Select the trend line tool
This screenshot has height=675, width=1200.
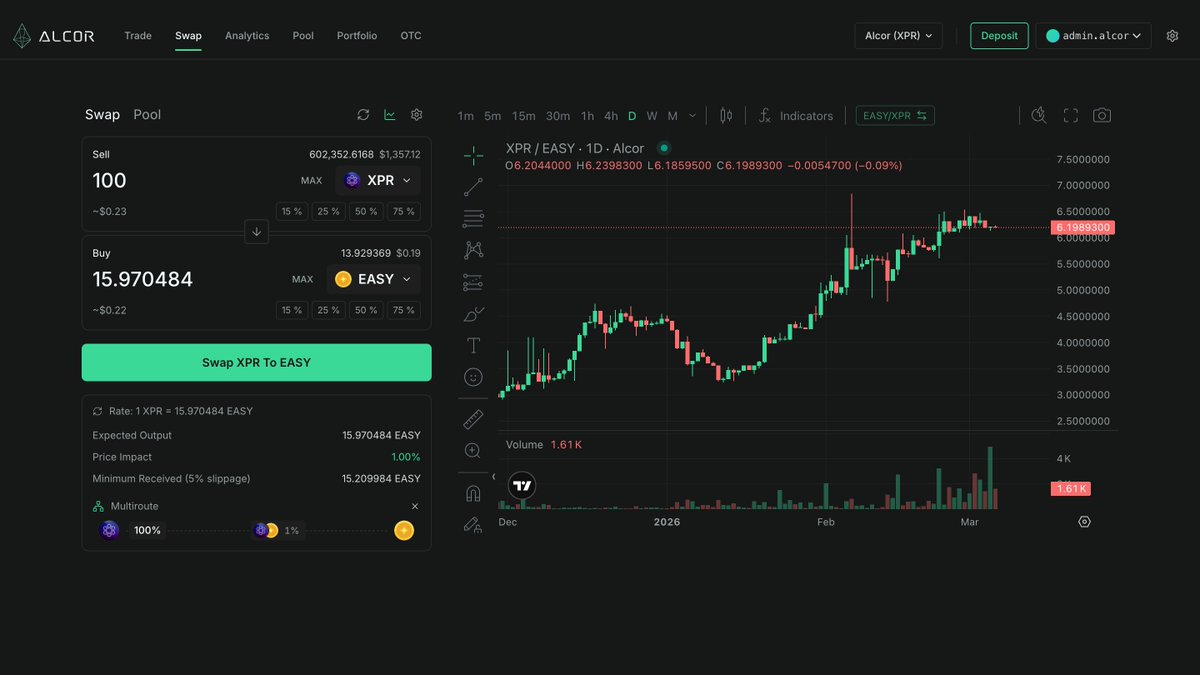coord(474,187)
